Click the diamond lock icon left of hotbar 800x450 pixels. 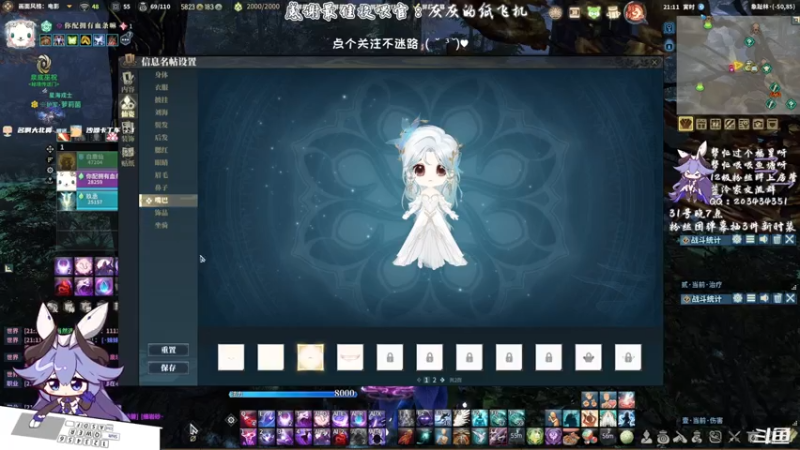click(231, 420)
